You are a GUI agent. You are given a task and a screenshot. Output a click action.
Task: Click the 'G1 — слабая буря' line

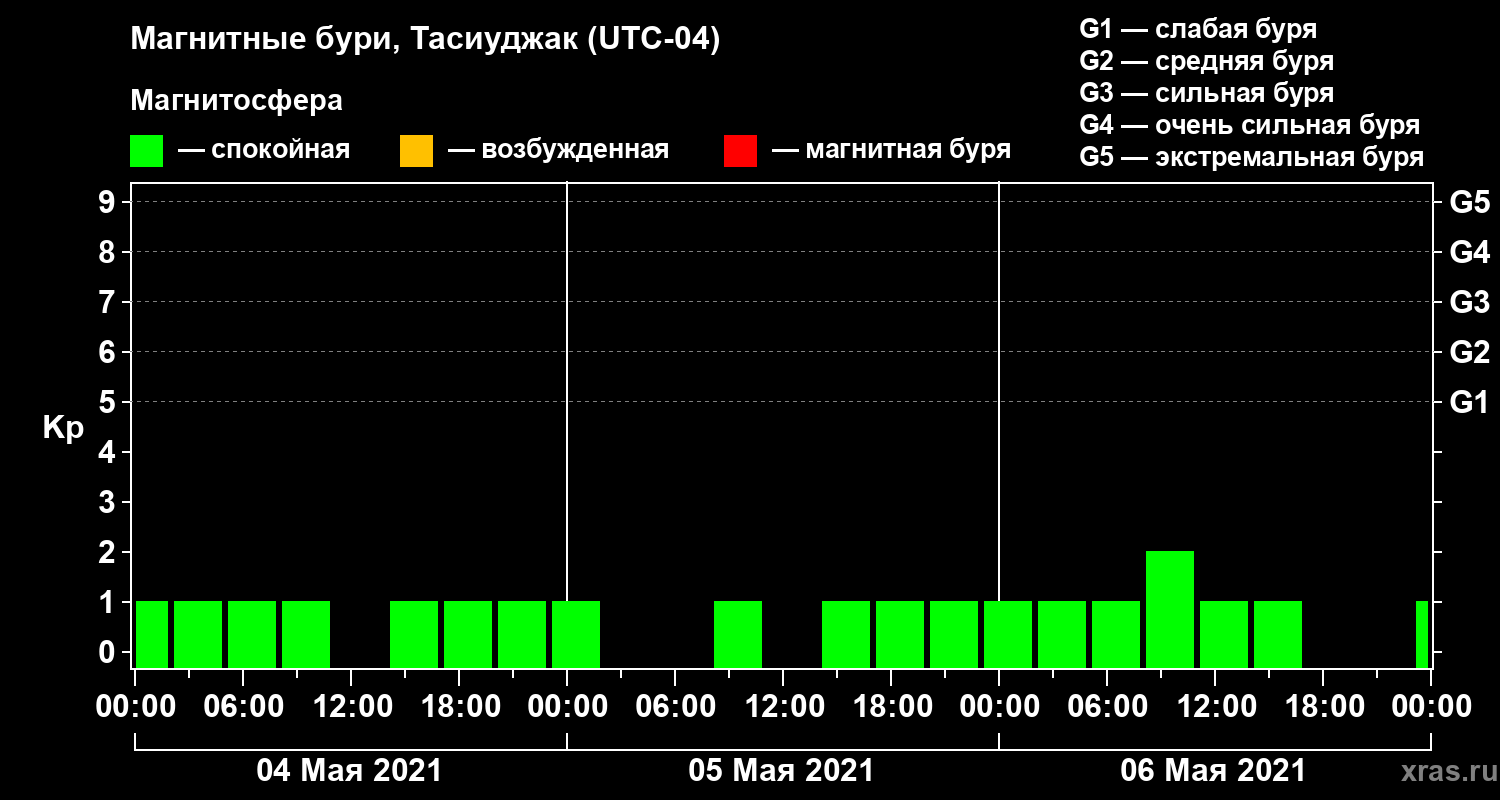coord(1198,29)
